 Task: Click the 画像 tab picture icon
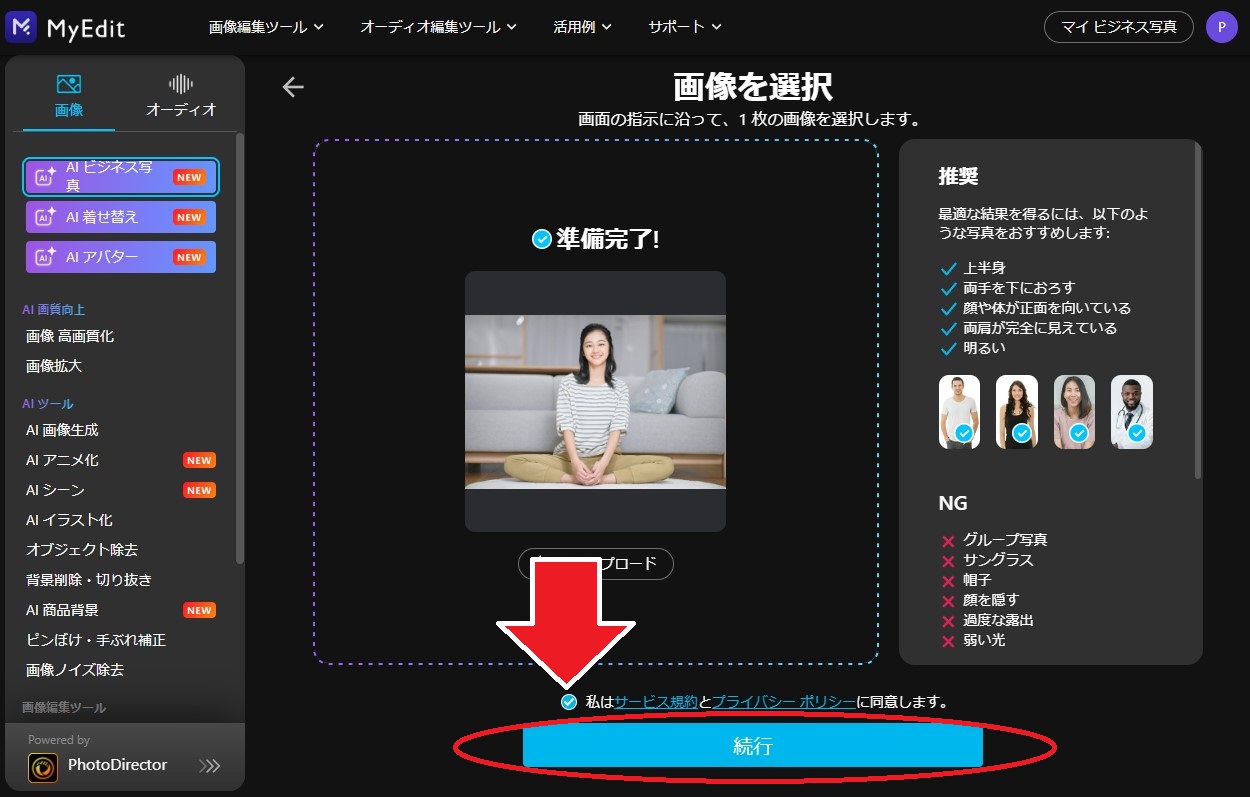pyautogui.click(x=69, y=84)
